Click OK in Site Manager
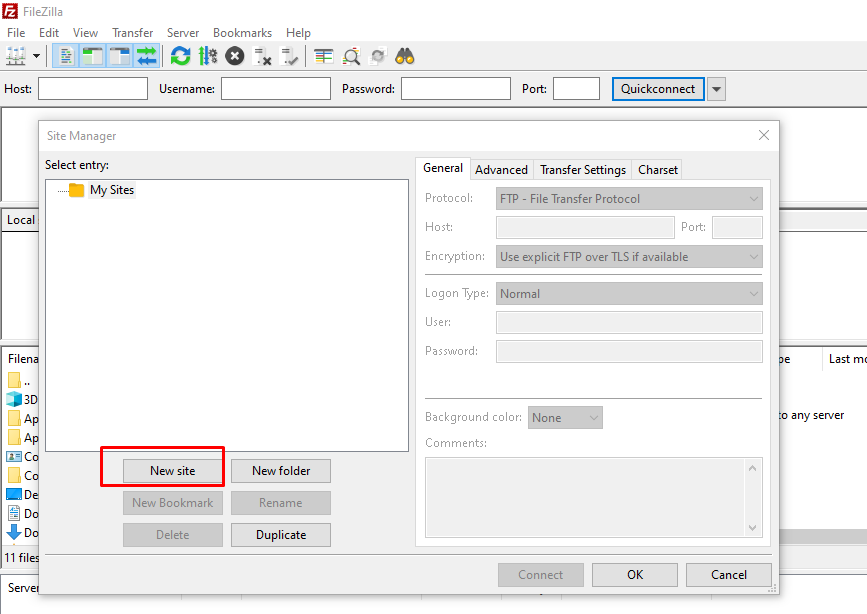 (635, 575)
